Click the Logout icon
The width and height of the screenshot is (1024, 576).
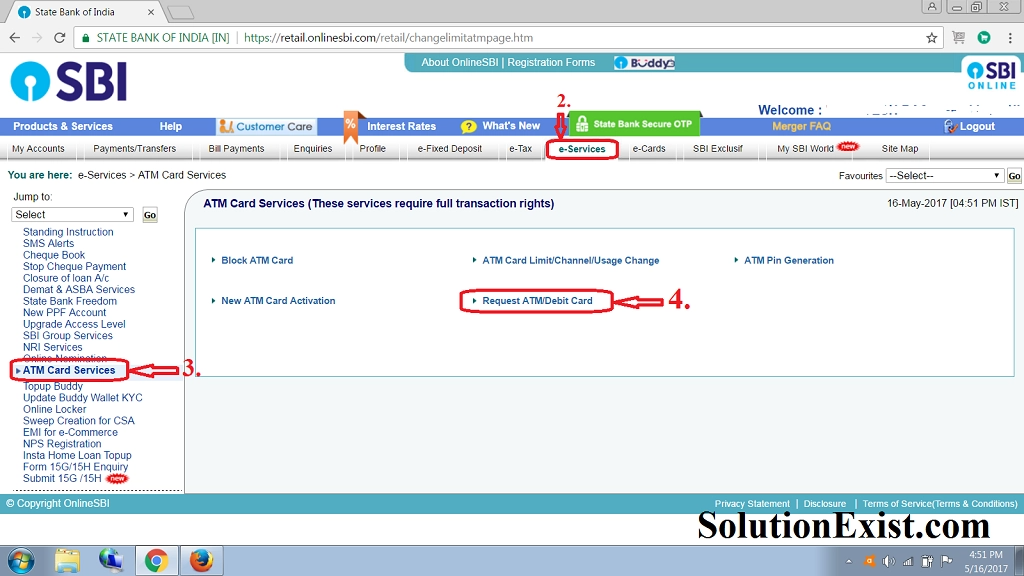[x=950, y=127]
